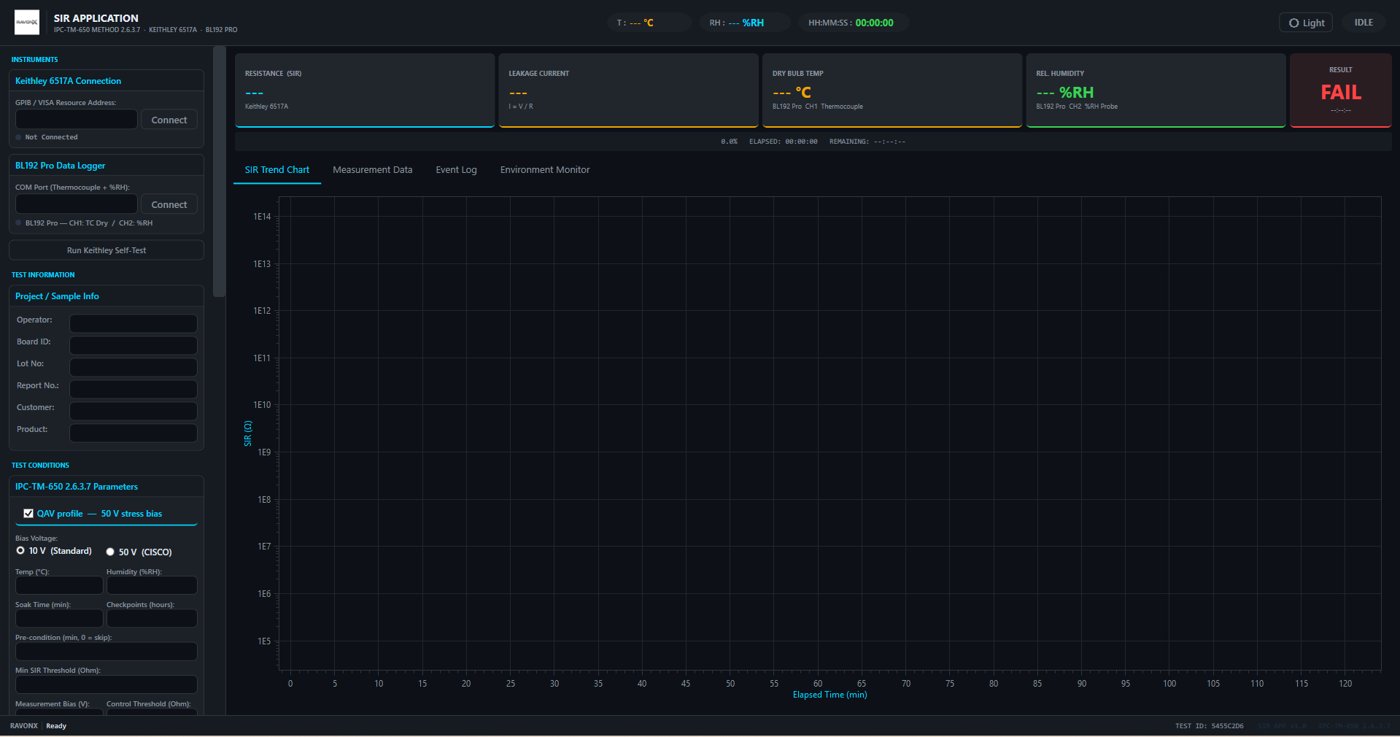1400x737 pixels.
Task: Open the Event Log tab
Action: [x=456, y=170]
